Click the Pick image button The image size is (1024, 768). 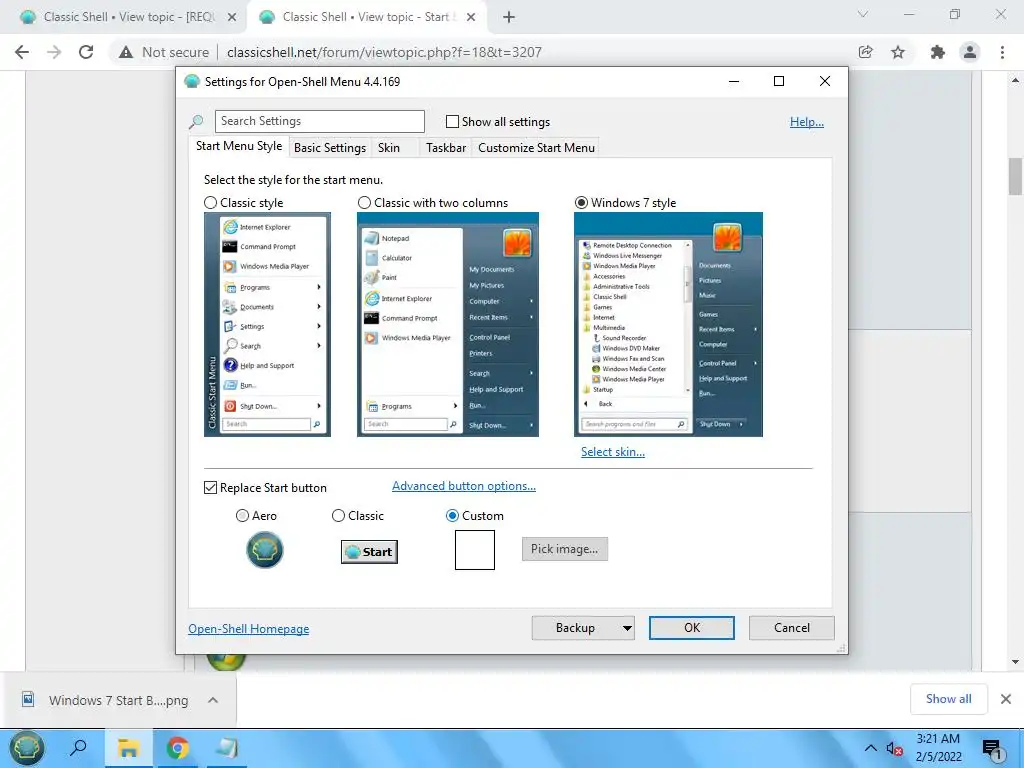pos(564,549)
